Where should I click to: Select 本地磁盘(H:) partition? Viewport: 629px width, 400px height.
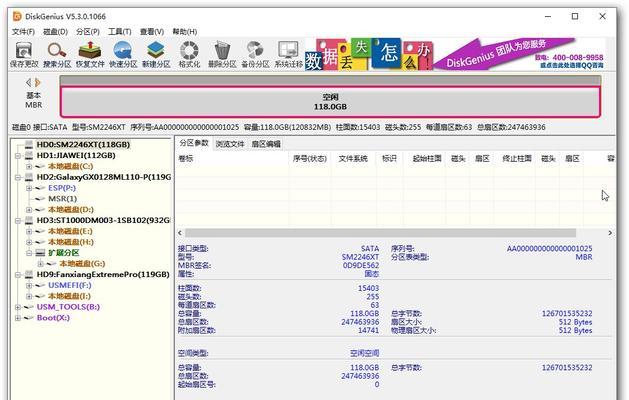point(71,242)
